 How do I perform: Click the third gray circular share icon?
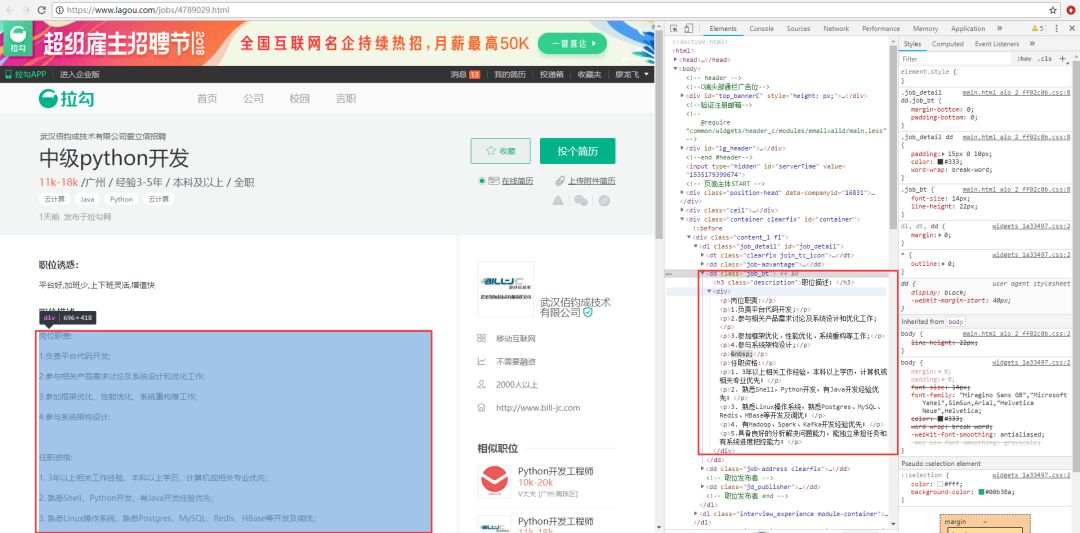coord(604,200)
